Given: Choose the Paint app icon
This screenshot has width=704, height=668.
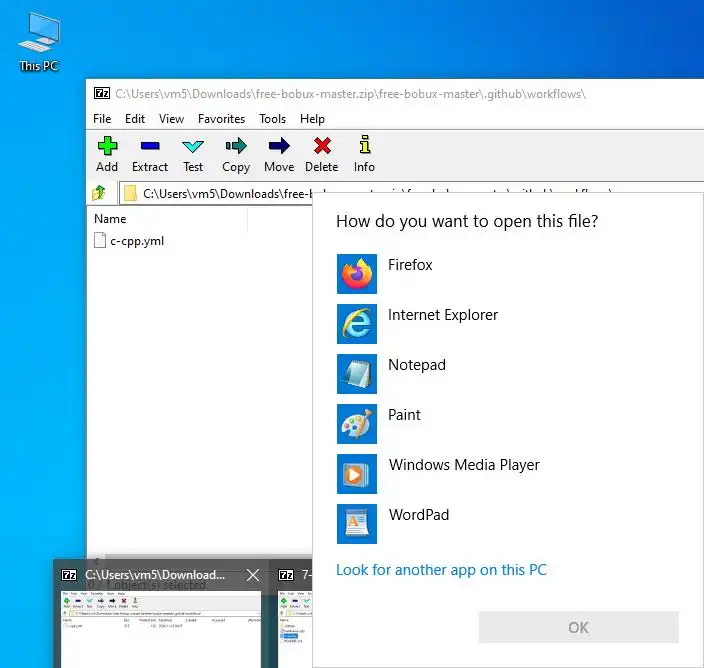Looking at the screenshot, I should click(356, 424).
